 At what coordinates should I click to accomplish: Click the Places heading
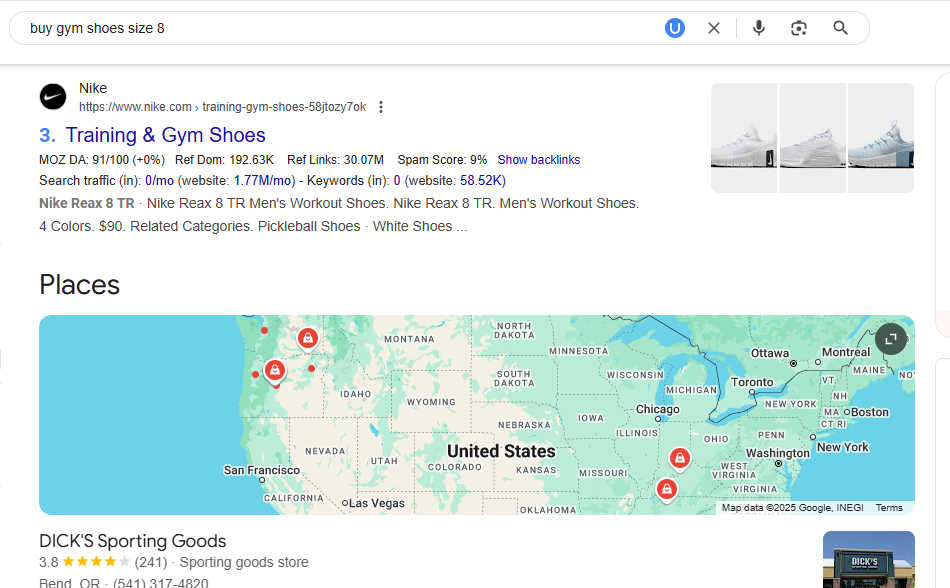point(79,285)
